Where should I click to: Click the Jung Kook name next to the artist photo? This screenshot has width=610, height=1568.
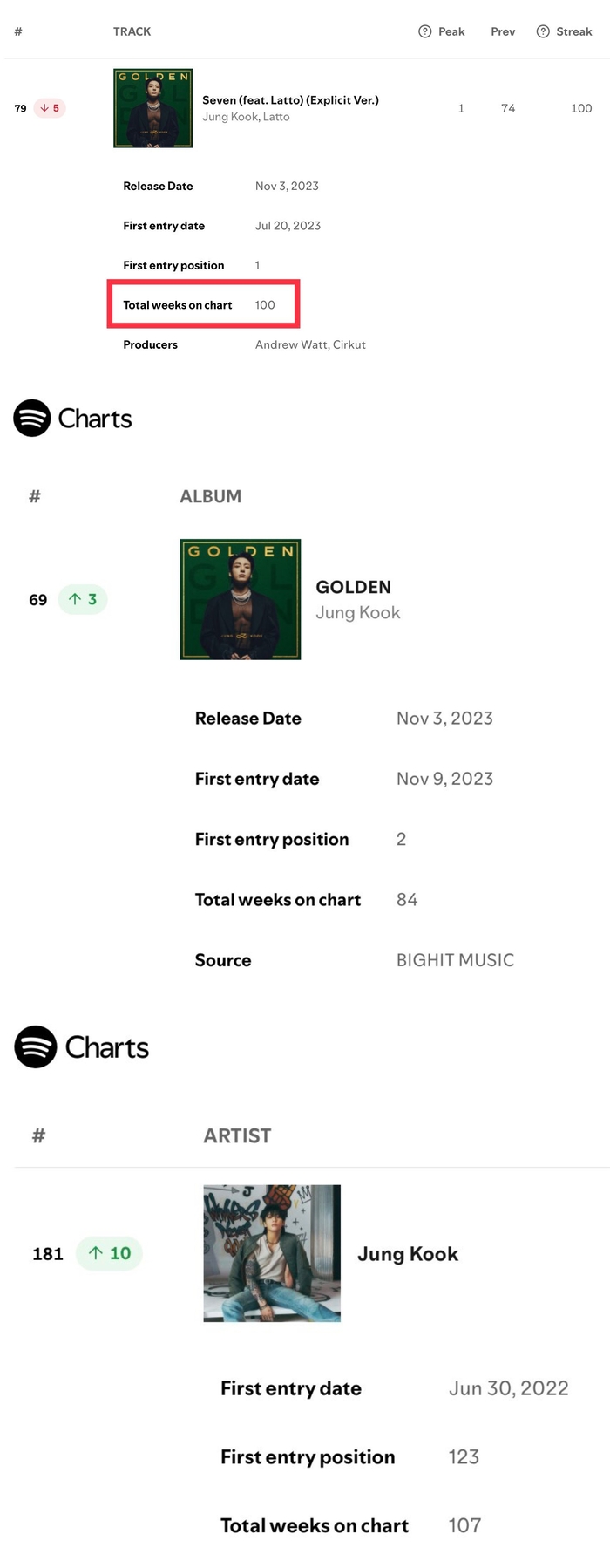[x=408, y=1254]
